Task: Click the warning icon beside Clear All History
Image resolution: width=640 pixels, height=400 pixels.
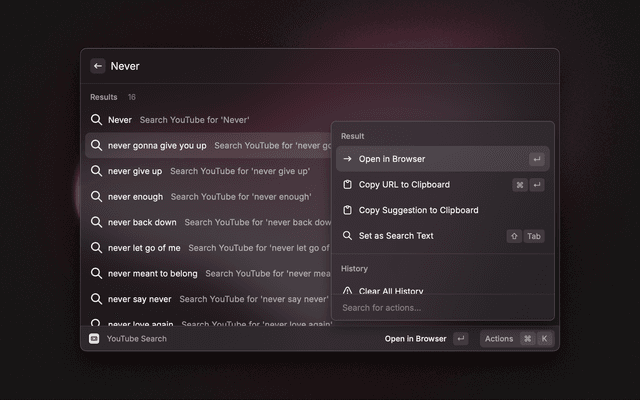Action: point(347,291)
